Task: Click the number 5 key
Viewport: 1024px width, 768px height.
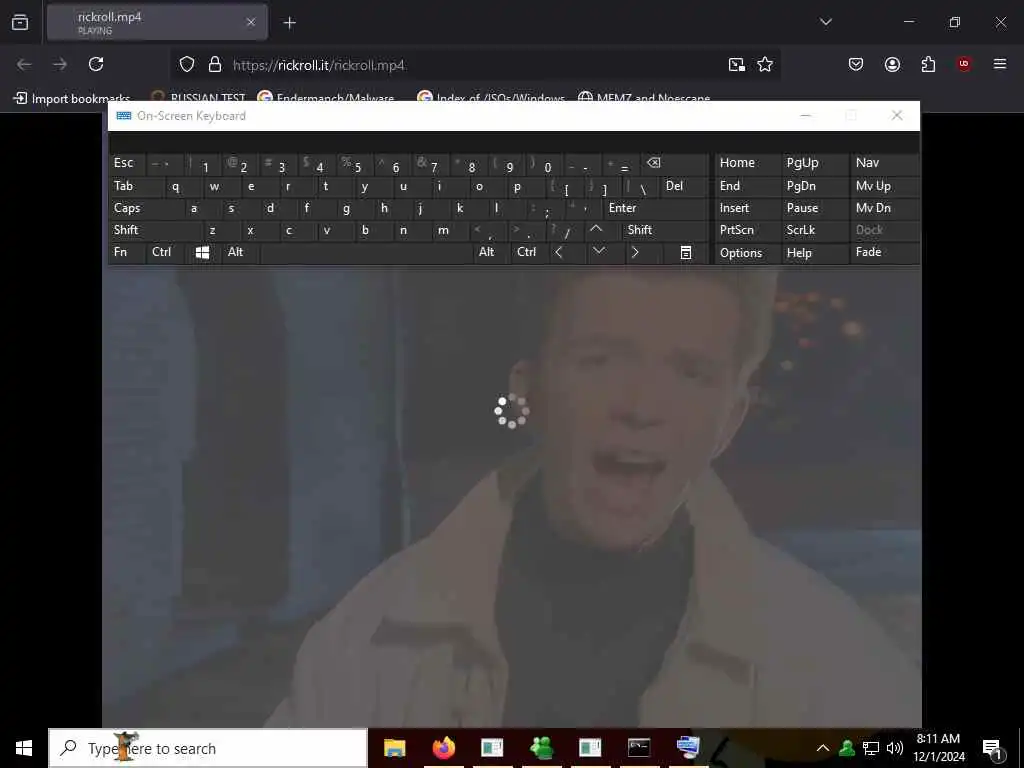Action: [356, 164]
